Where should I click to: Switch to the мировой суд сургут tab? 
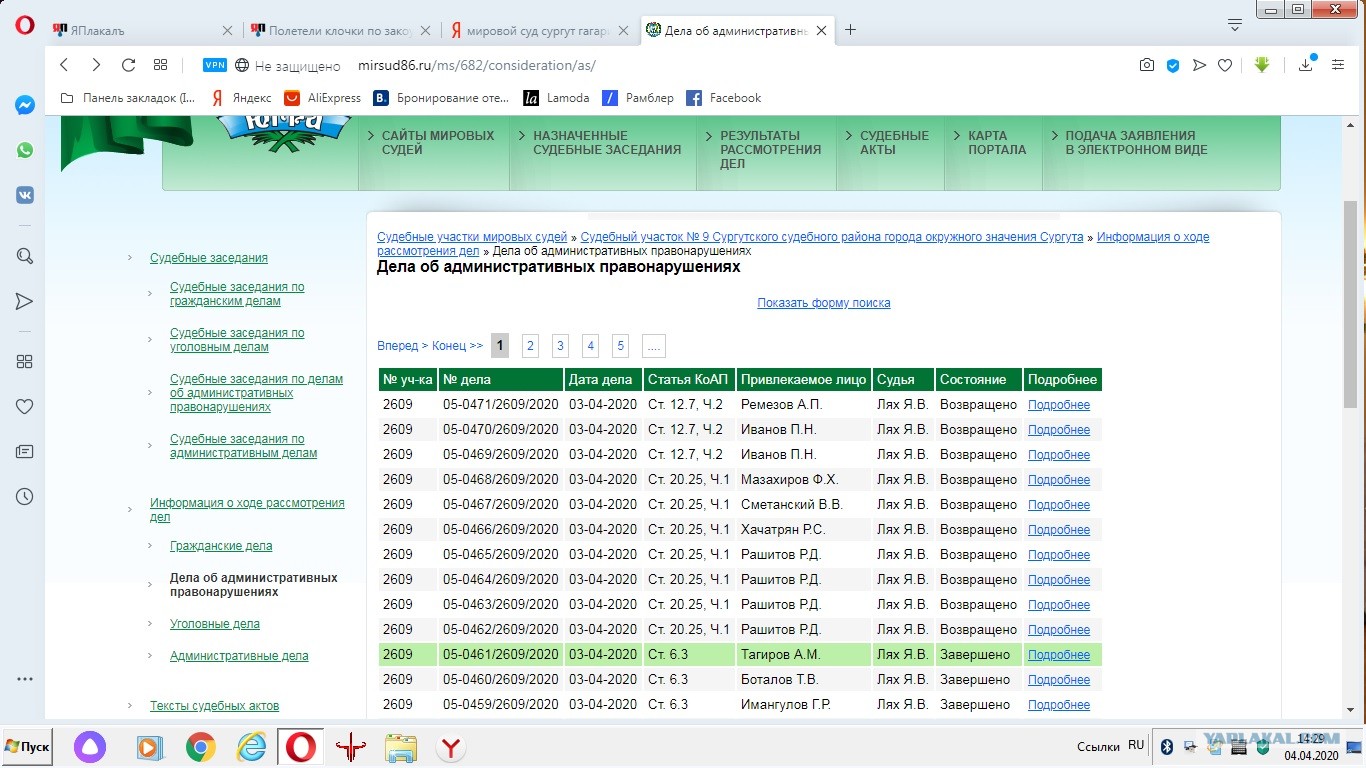coord(540,30)
